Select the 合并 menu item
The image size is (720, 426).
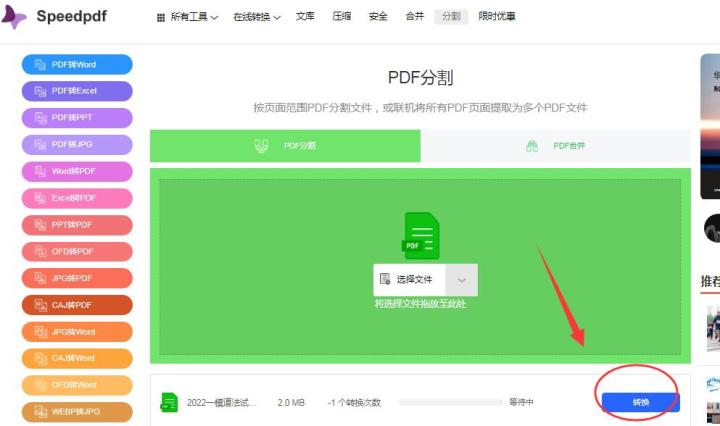(414, 17)
